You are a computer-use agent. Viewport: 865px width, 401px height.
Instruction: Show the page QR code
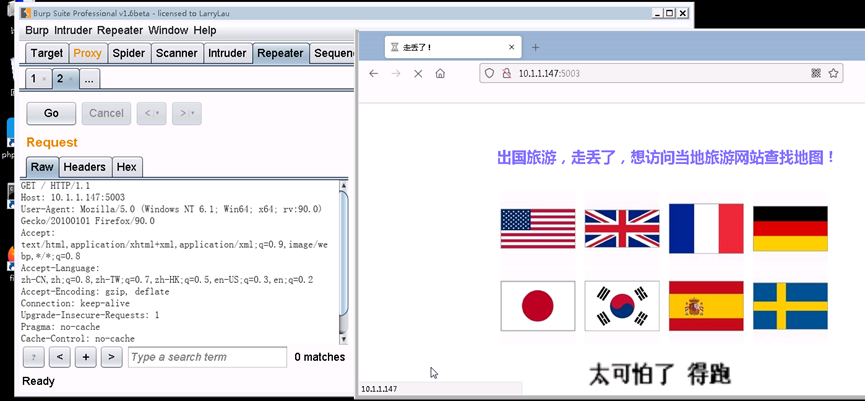816,73
